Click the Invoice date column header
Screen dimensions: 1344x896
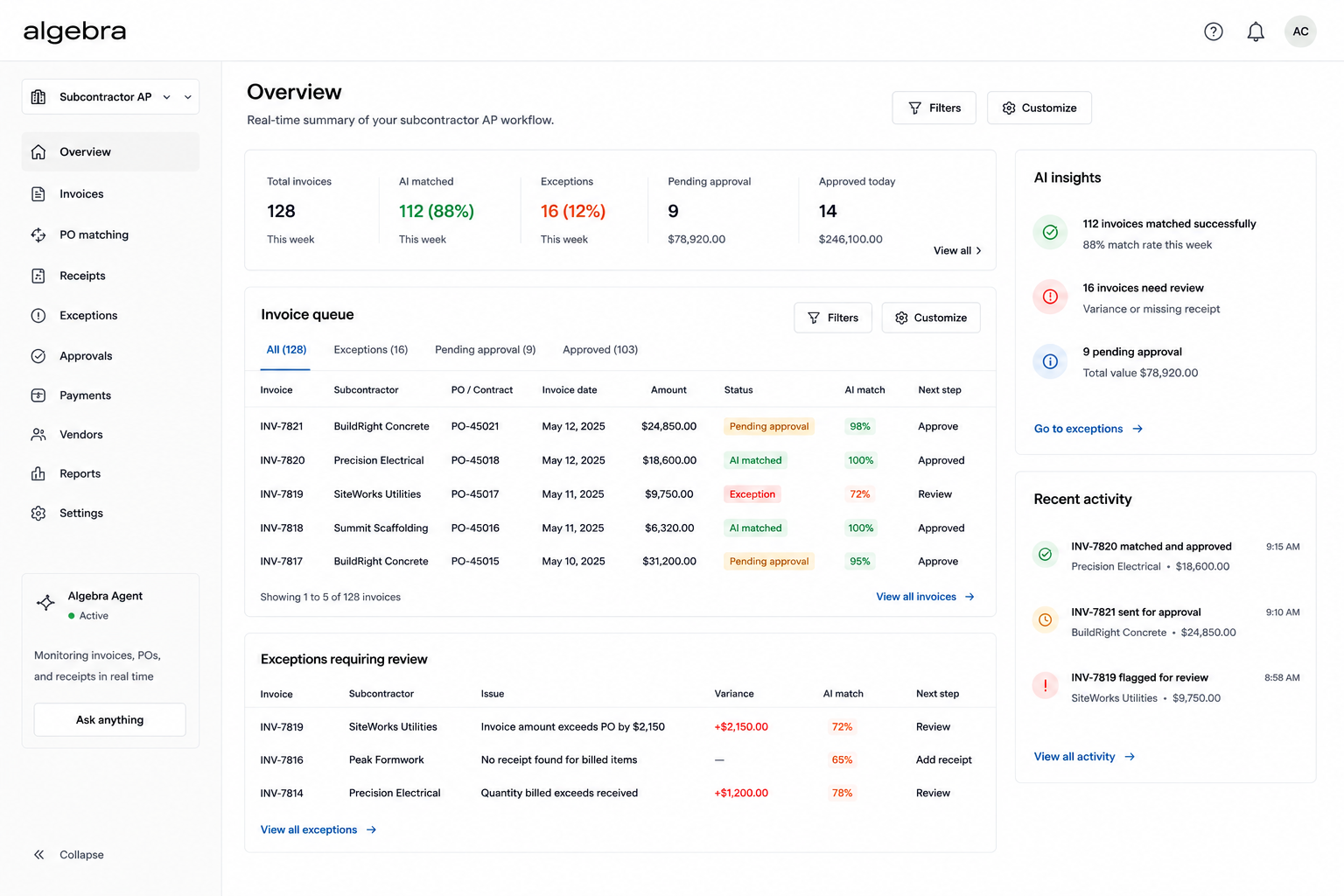point(570,390)
